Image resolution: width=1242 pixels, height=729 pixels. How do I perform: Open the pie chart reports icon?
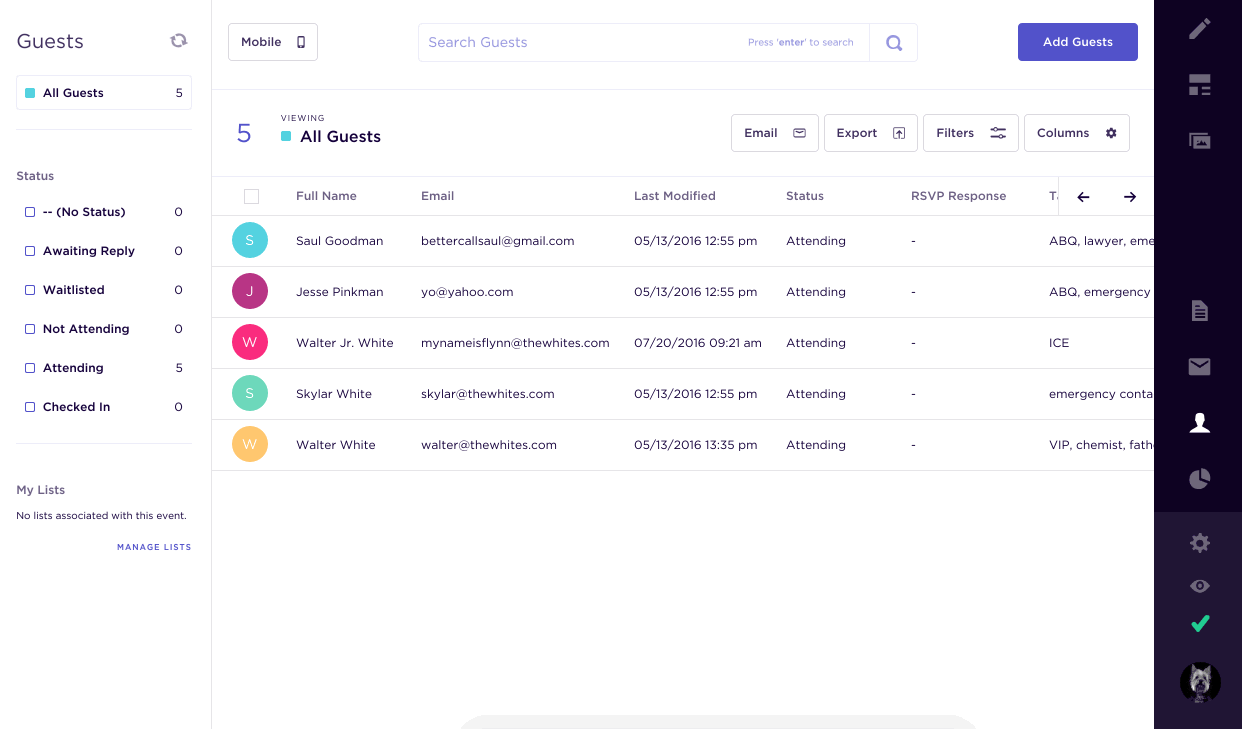(x=1200, y=480)
